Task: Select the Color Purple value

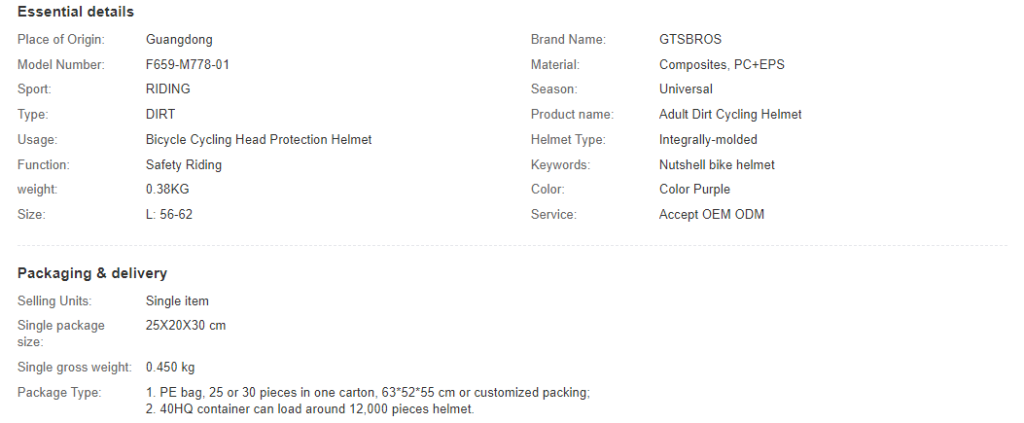Action: pos(694,189)
